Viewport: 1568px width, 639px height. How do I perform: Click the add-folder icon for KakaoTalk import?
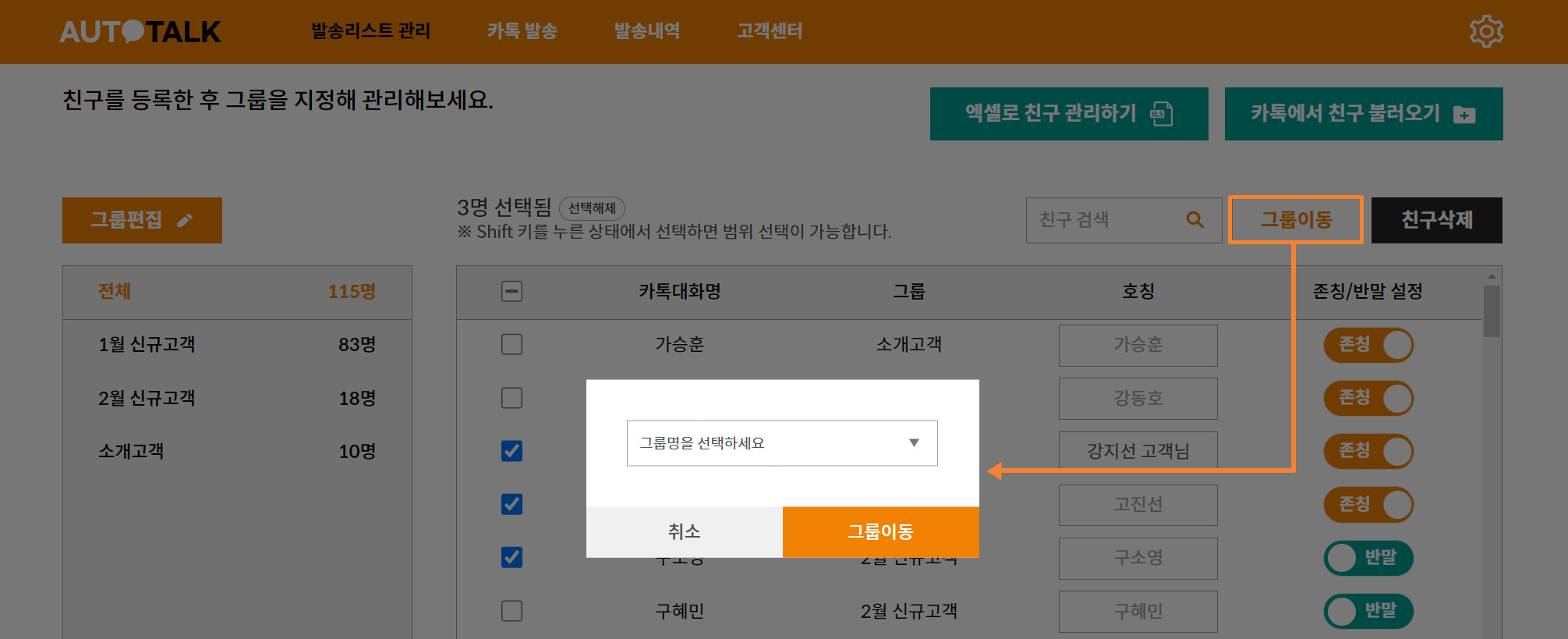1464,115
